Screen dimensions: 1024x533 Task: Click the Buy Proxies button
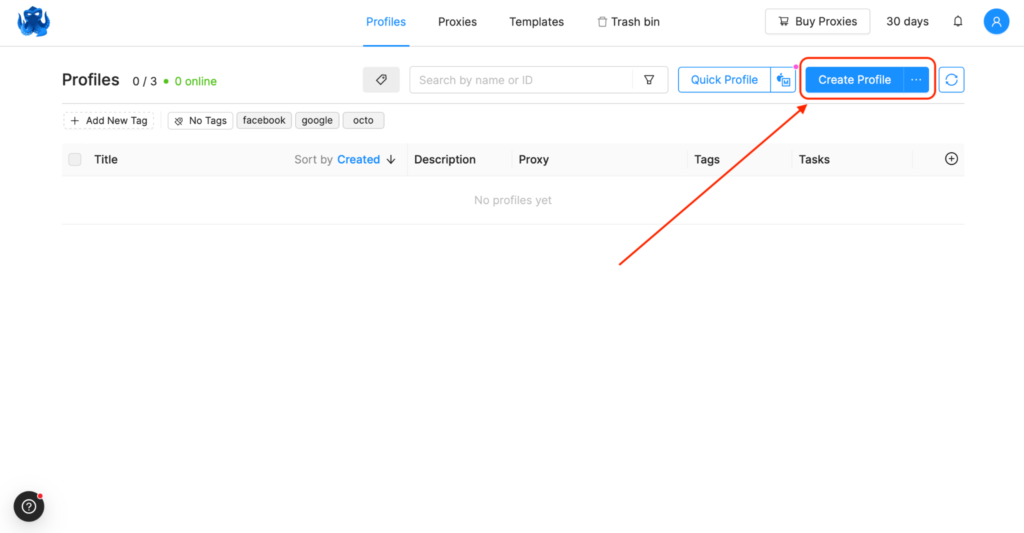tap(817, 21)
